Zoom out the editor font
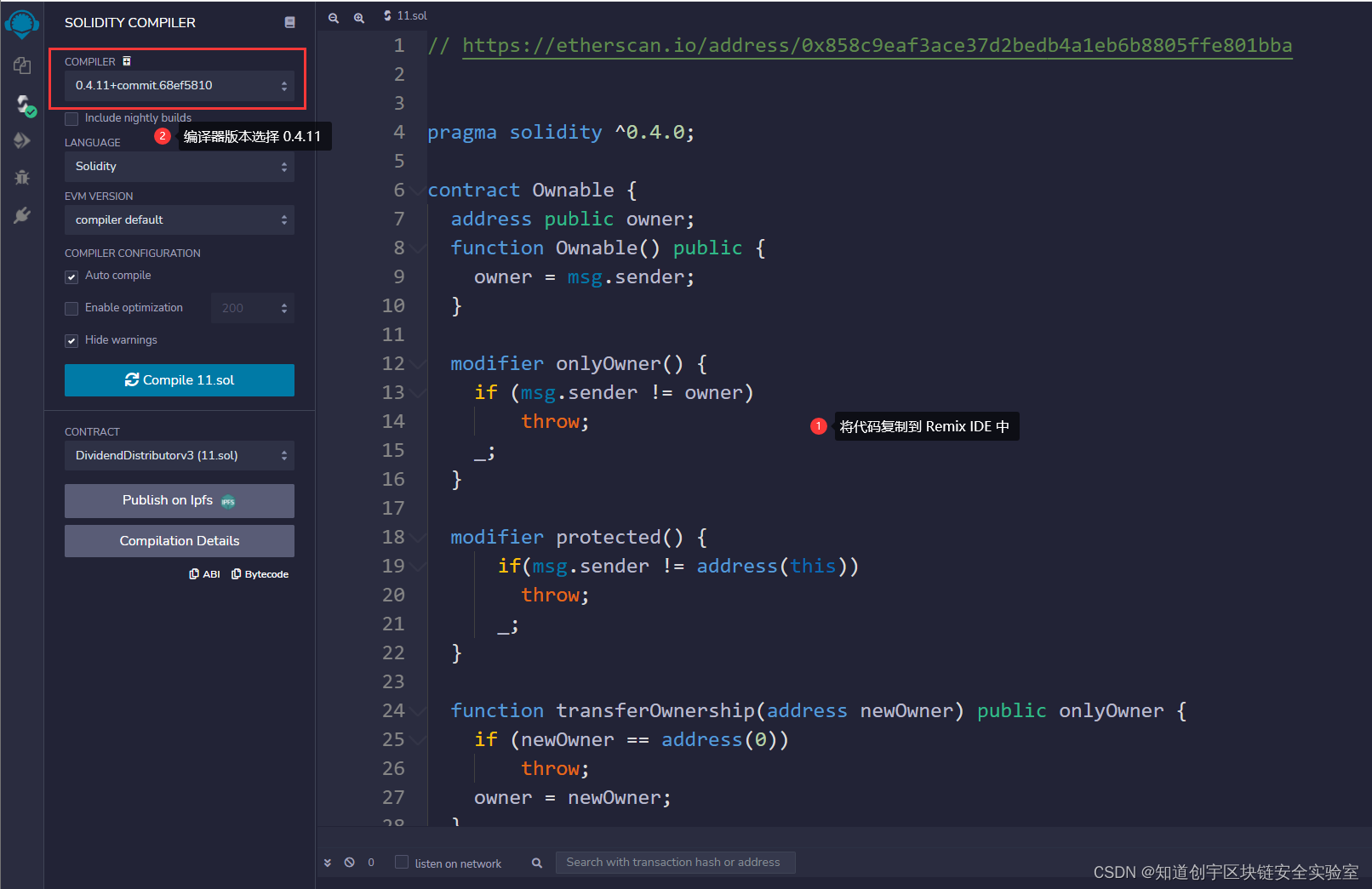This screenshot has height=889, width=1372. (334, 17)
